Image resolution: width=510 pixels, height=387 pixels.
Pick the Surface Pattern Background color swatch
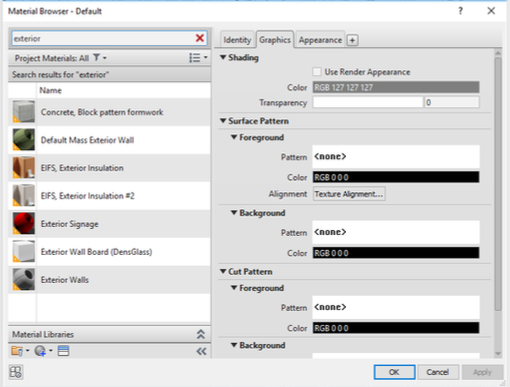click(396, 253)
